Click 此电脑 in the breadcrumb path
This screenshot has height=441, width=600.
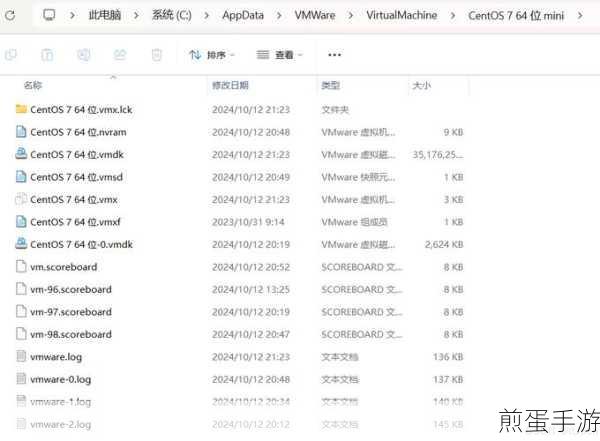pos(105,15)
